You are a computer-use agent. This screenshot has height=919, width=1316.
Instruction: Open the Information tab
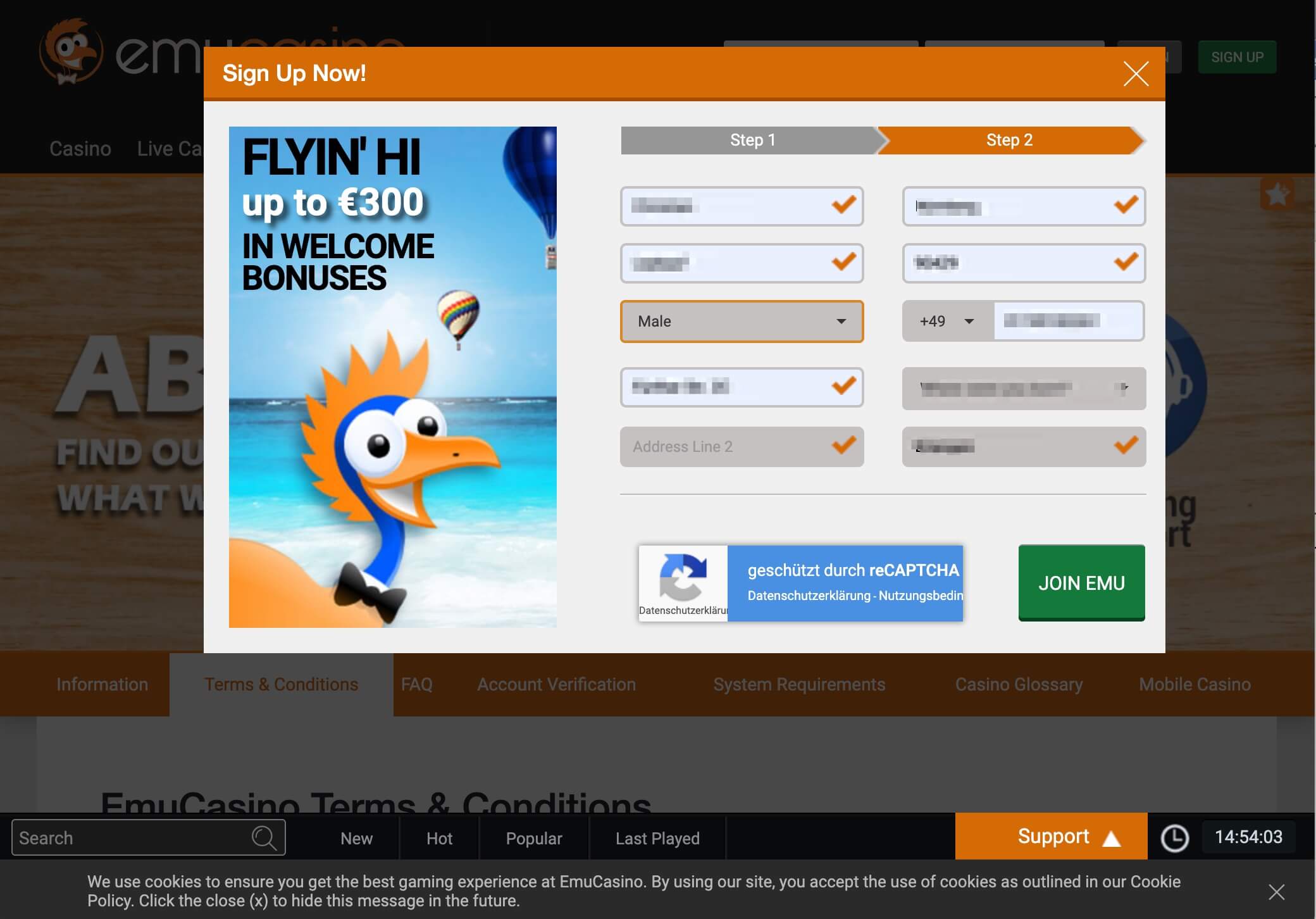(102, 684)
